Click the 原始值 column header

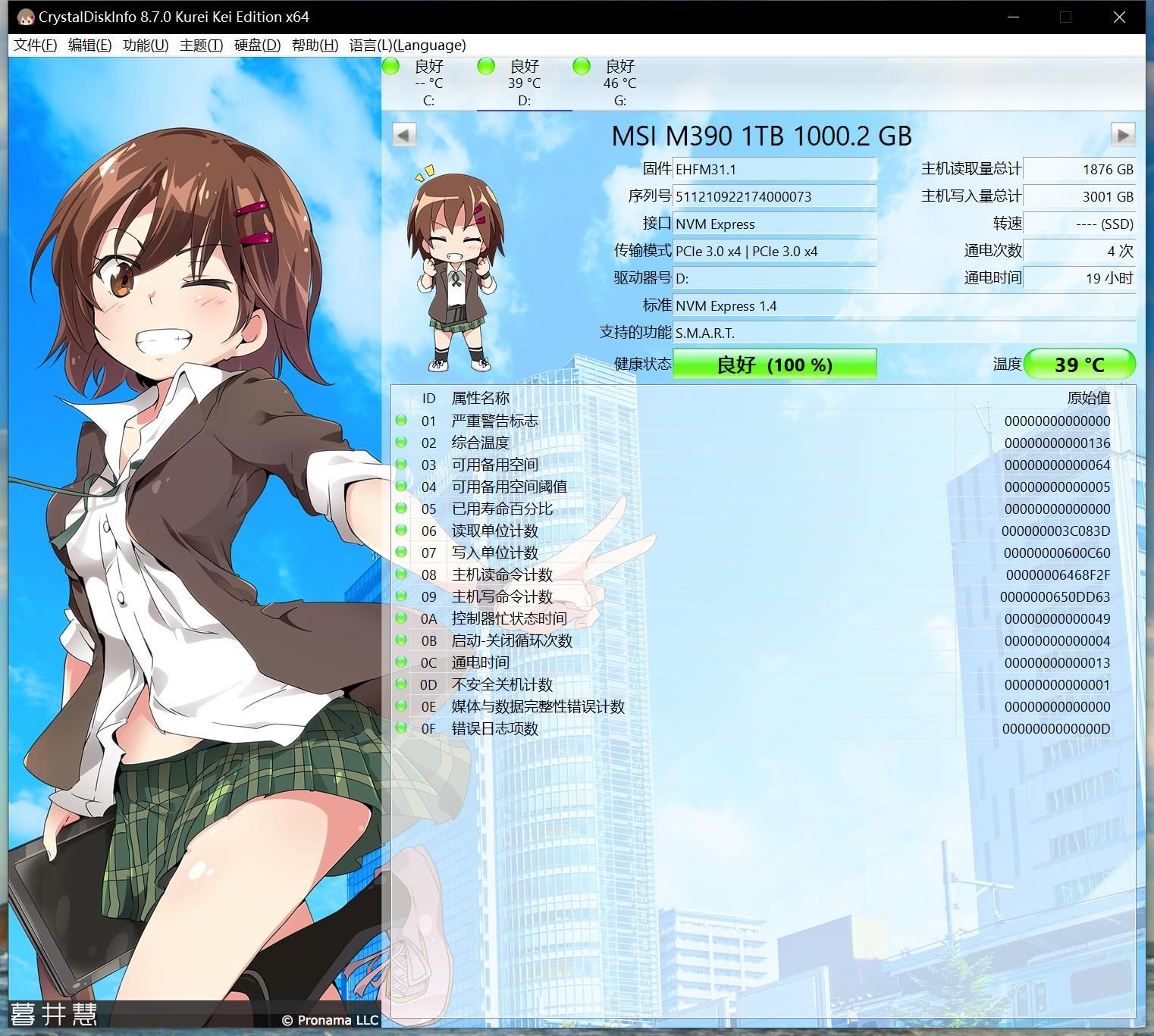tap(1088, 398)
